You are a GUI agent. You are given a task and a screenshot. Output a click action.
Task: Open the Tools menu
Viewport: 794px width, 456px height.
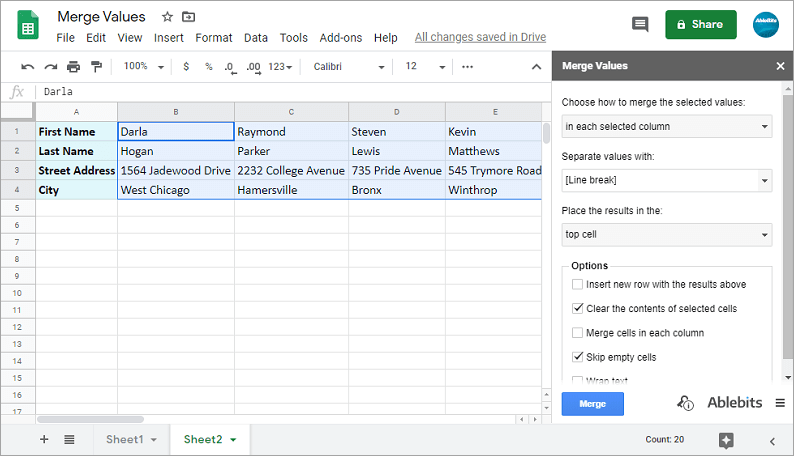(x=294, y=38)
